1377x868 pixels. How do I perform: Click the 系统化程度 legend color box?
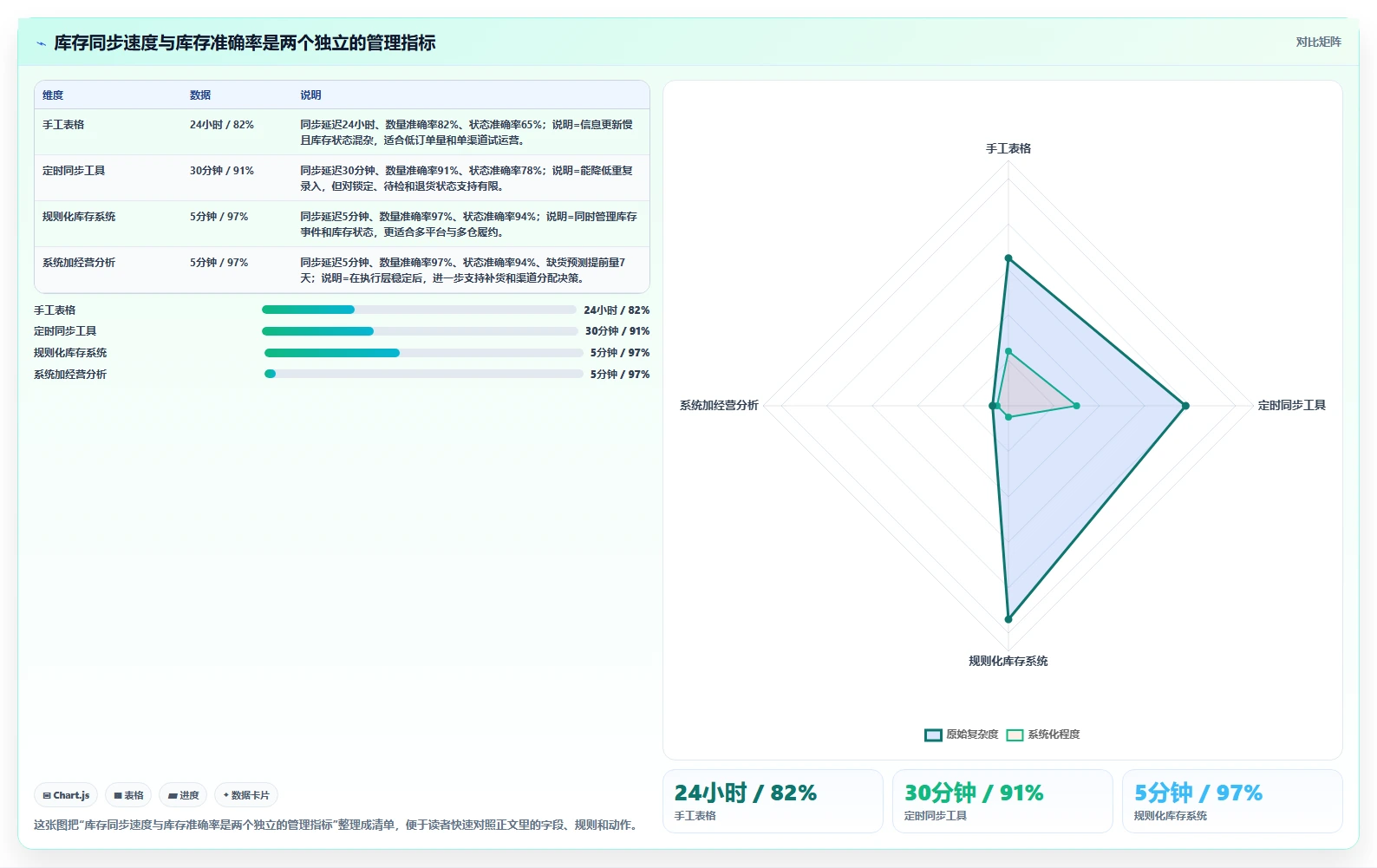(1015, 734)
